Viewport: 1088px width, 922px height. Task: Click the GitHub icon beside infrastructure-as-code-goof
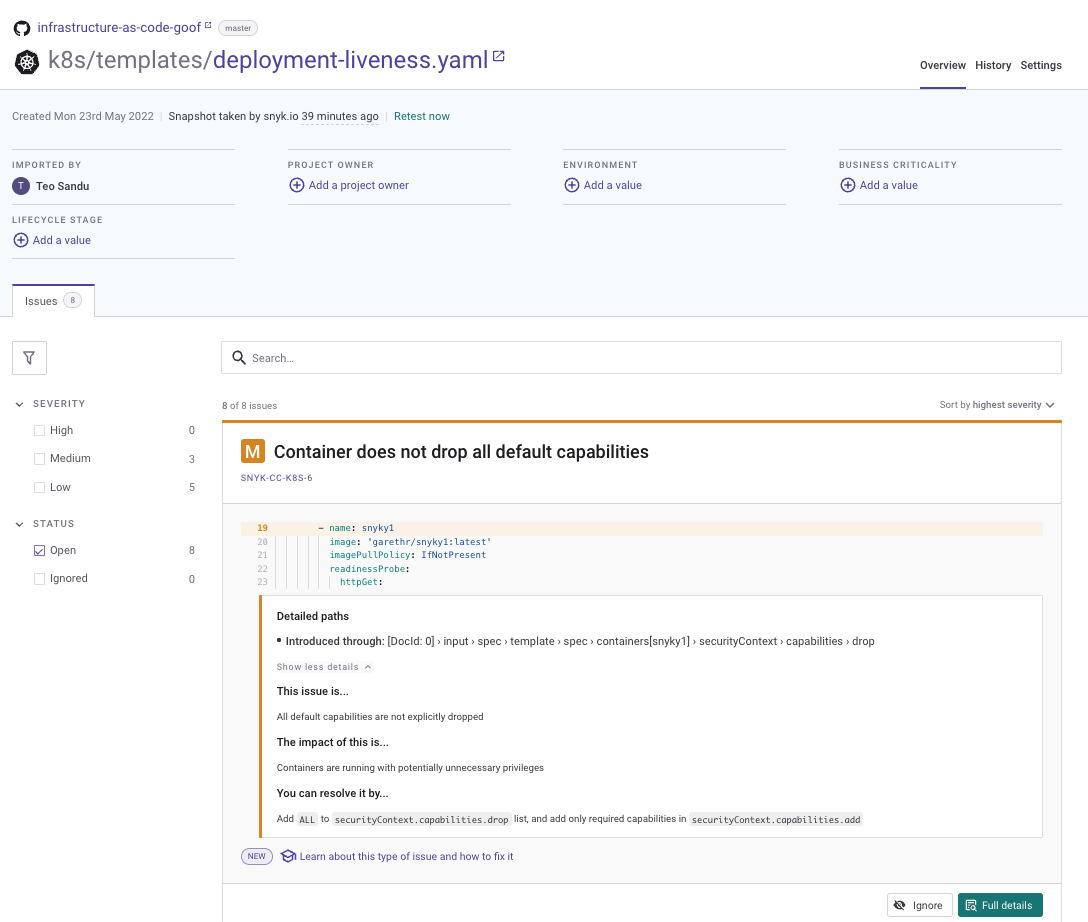click(21, 27)
